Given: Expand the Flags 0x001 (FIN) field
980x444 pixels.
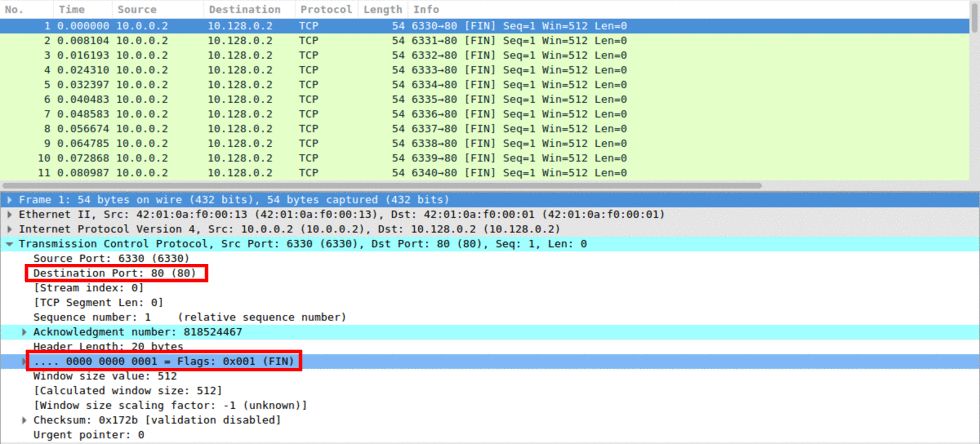Looking at the screenshot, I should [25, 361].
